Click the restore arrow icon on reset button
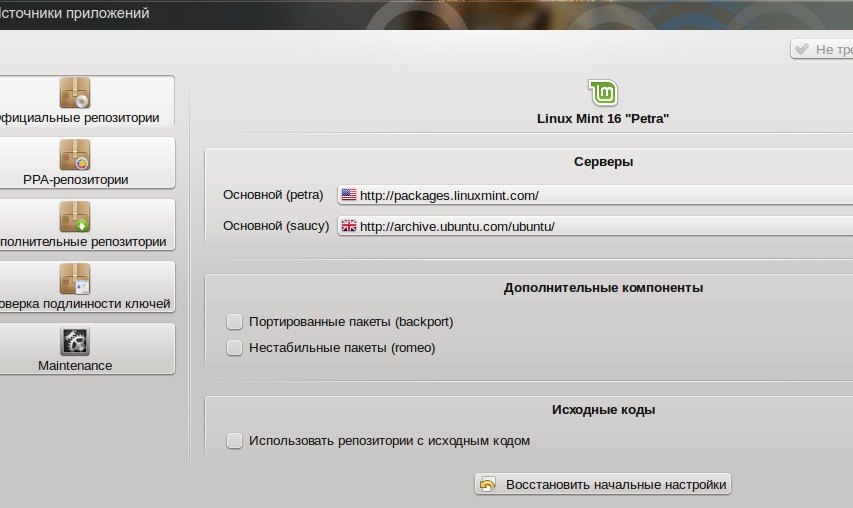 [488, 484]
